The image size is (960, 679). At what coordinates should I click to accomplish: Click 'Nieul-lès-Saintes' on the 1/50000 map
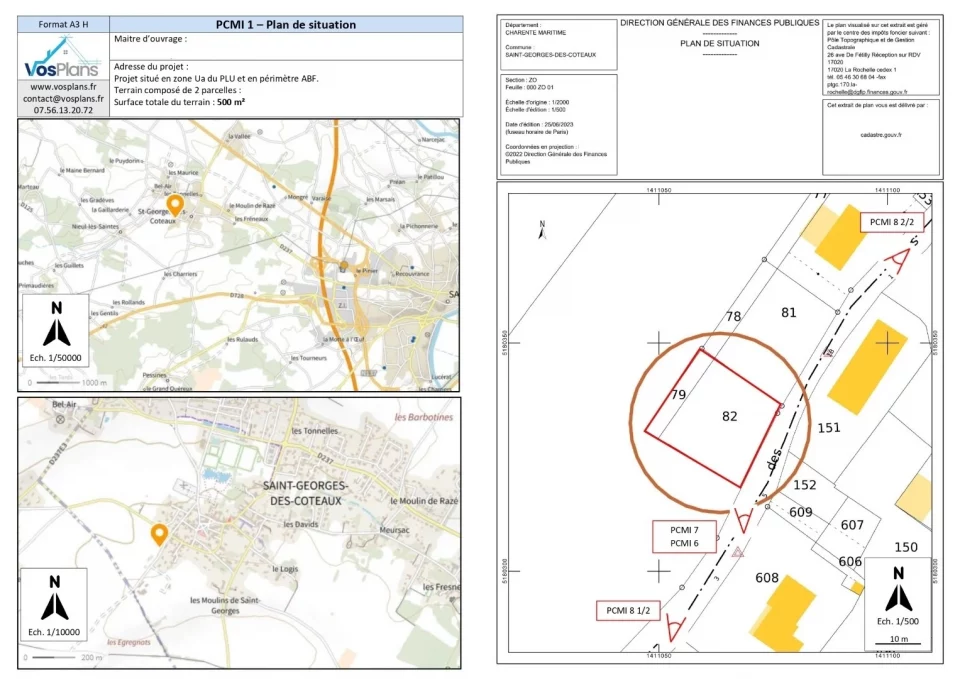point(95,227)
